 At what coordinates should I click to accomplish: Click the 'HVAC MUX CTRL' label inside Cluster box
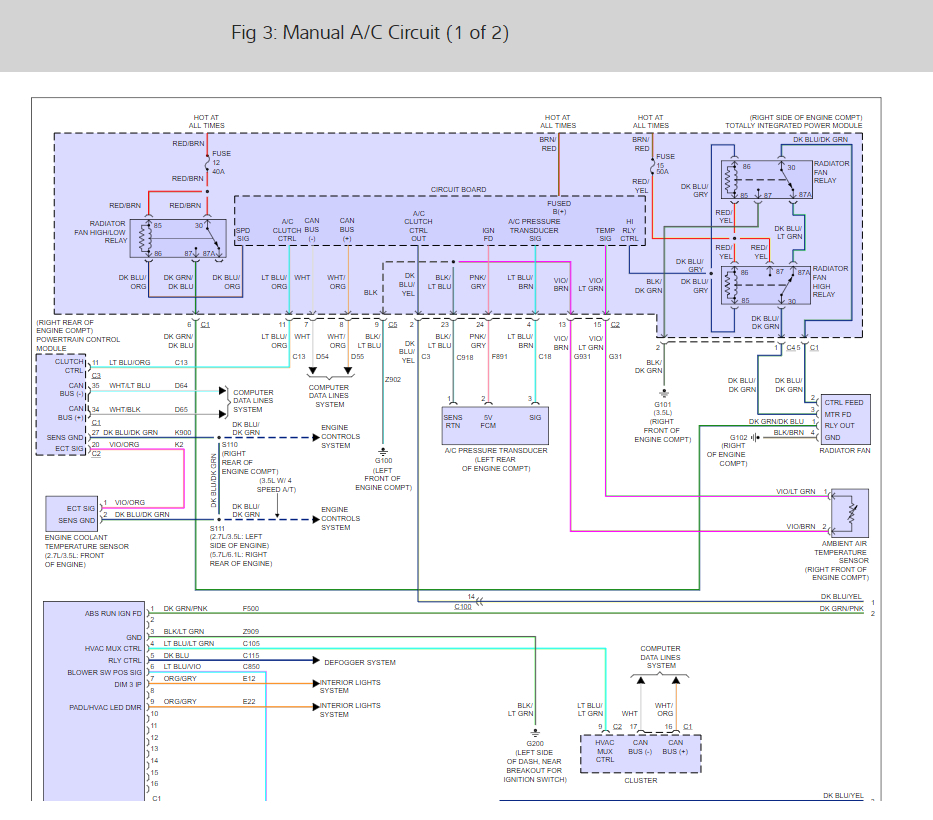coord(605,751)
